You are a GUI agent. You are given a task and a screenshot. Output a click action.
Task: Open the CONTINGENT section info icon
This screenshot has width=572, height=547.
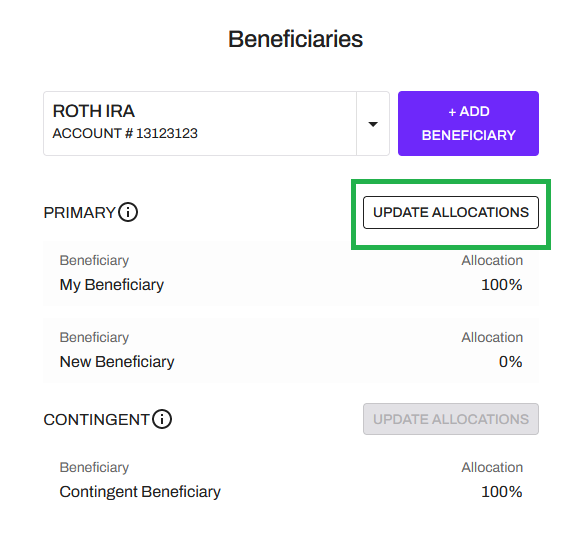[162, 419]
